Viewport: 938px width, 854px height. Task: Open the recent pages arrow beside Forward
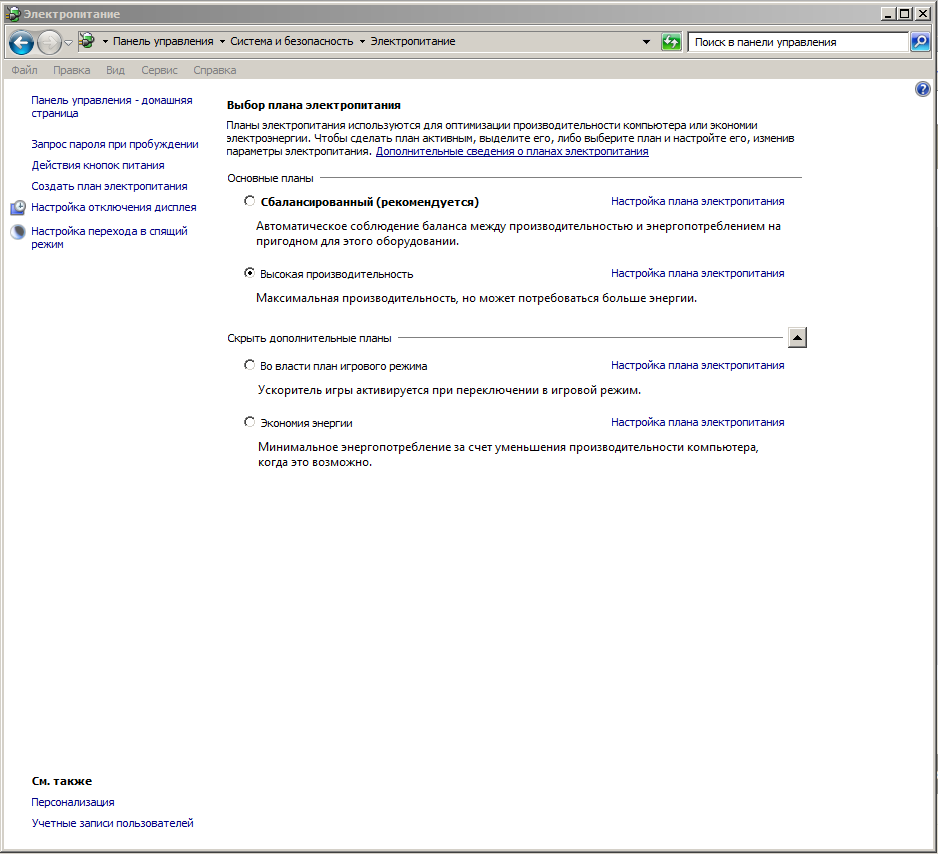[68, 42]
